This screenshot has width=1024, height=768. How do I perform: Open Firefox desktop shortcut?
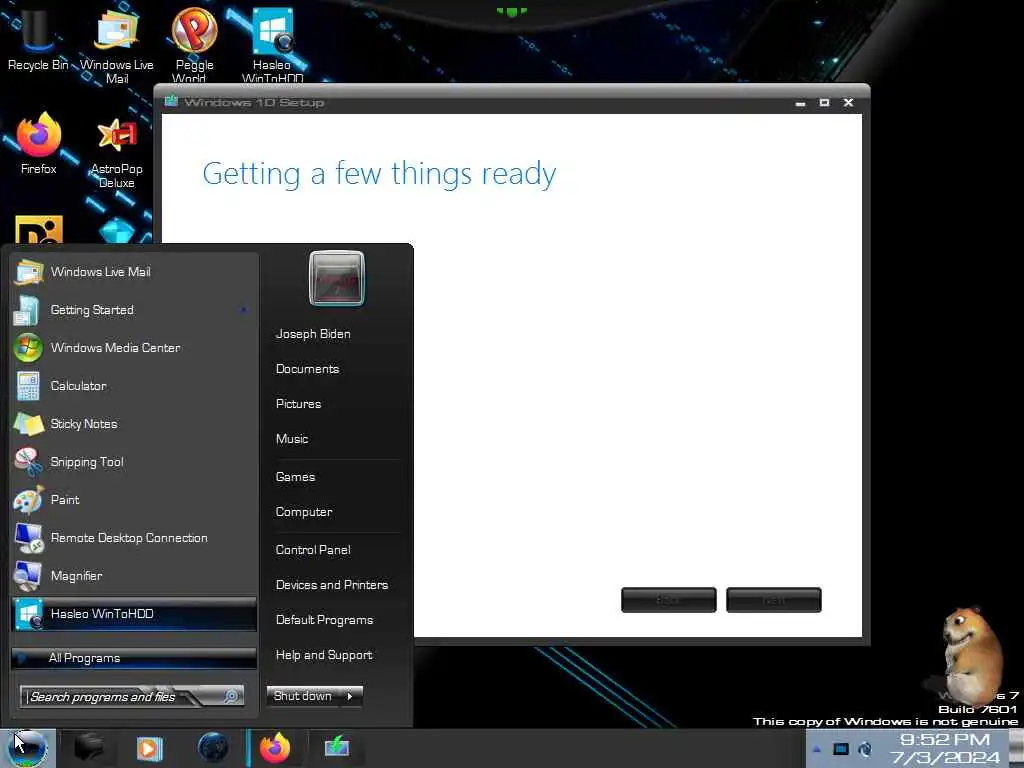39,144
